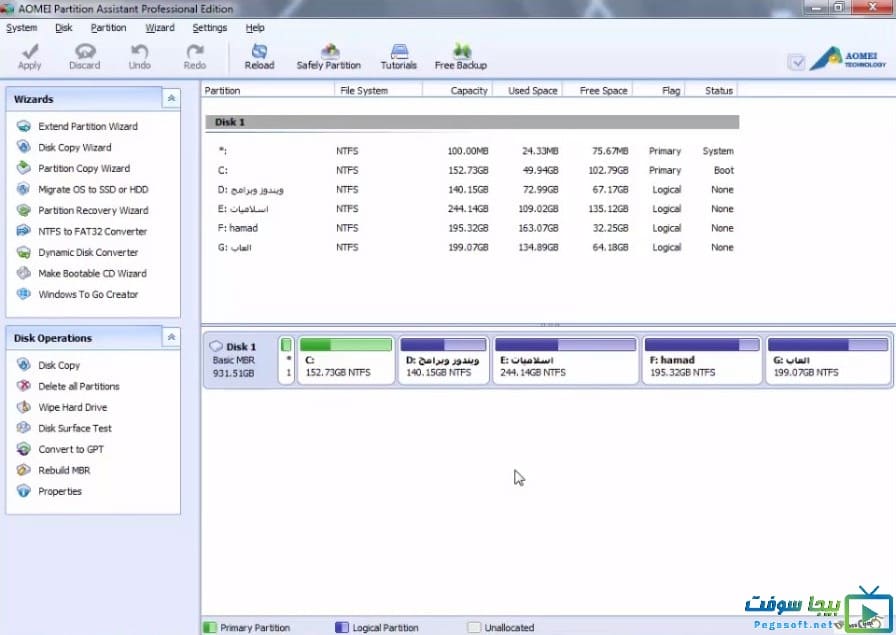
Task: Select the E: partition row in list
Action: point(472,209)
